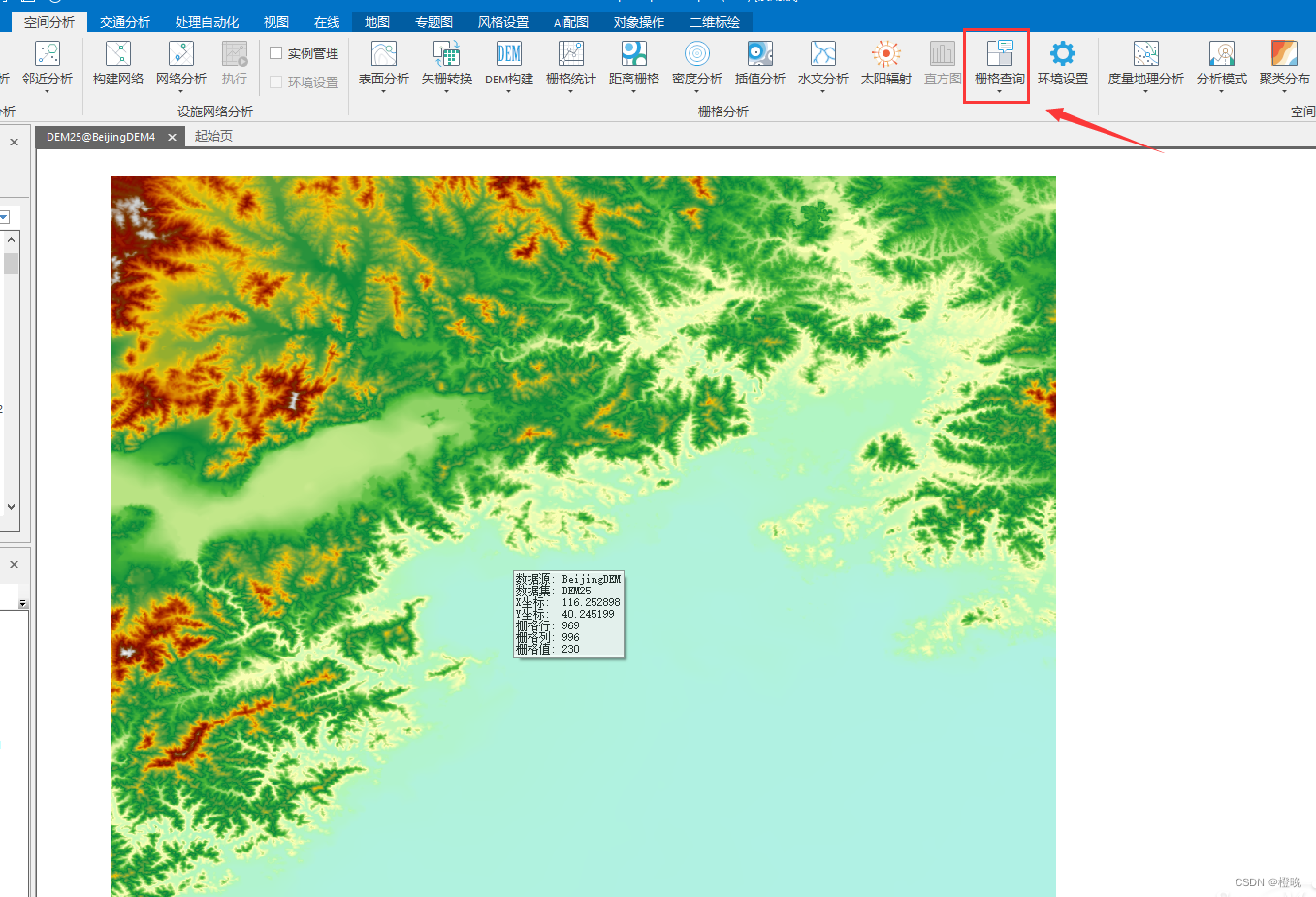The width and height of the screenshot is (1316, 897).
Task: Click the 聚类分布 clustering distribution tool
Action: click(1285, 64)
